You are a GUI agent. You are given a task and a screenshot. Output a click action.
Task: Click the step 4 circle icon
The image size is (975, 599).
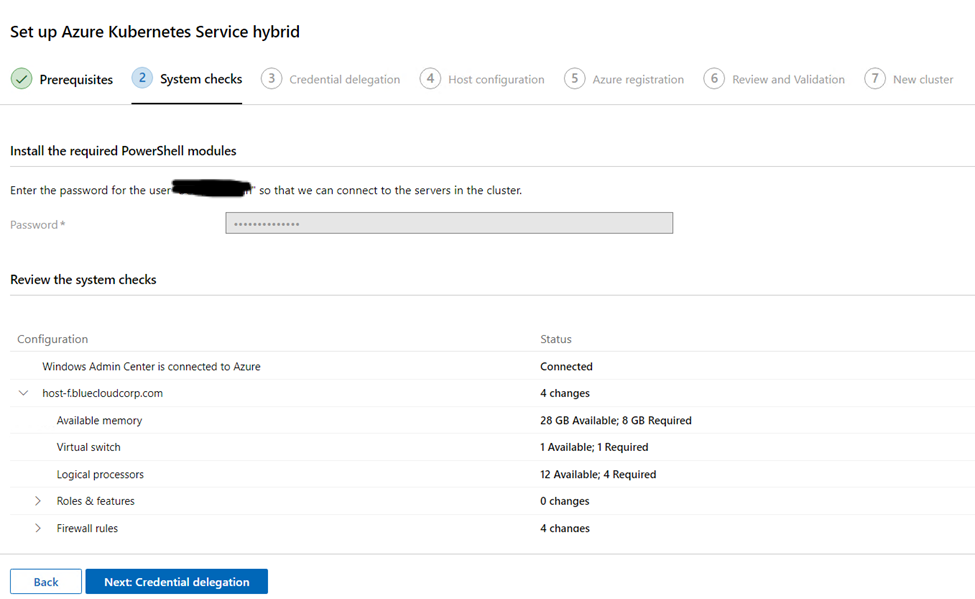coord(430,78)
